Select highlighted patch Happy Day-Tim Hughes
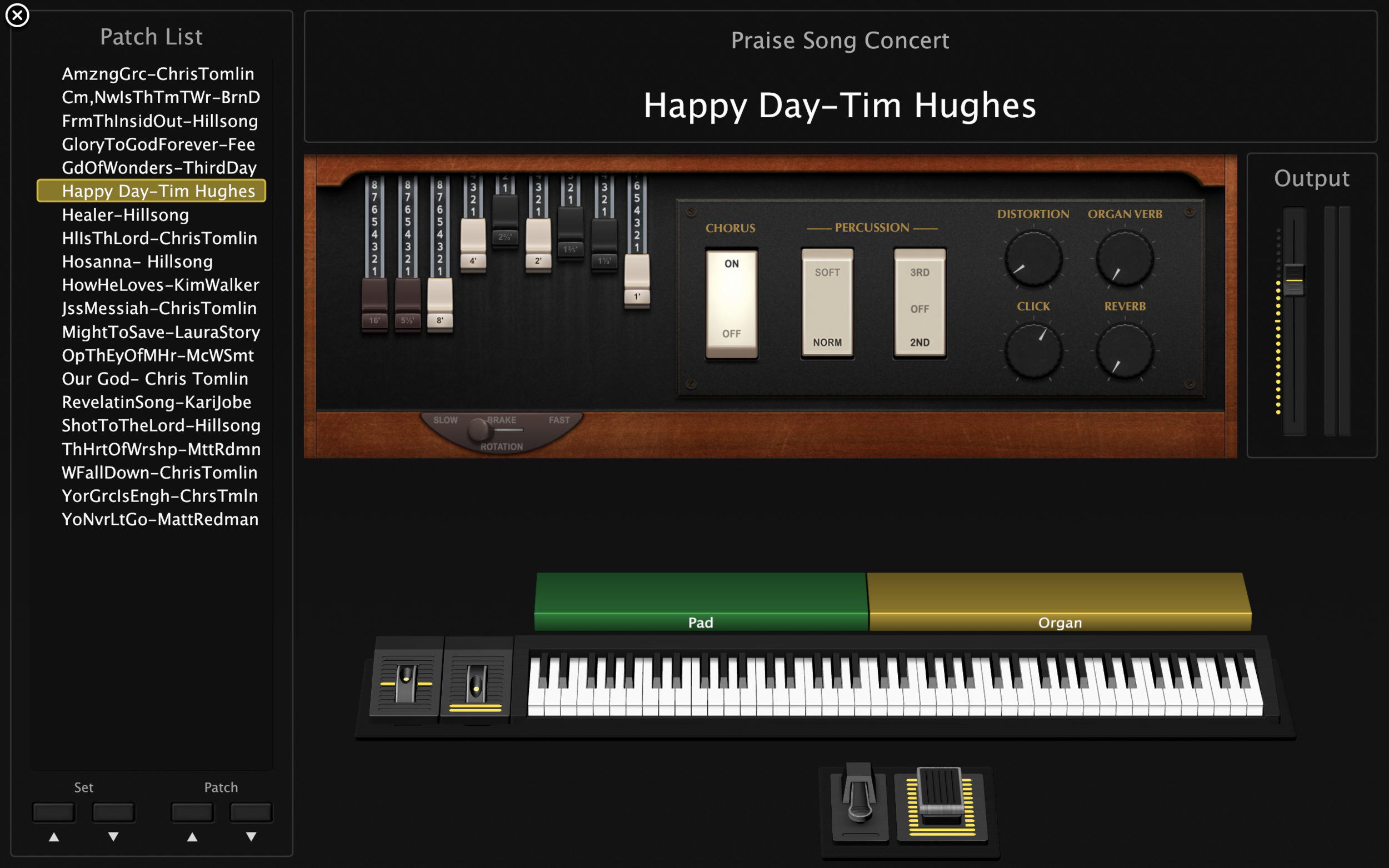This screenshot has width=1389, height=868. (151, 190)
